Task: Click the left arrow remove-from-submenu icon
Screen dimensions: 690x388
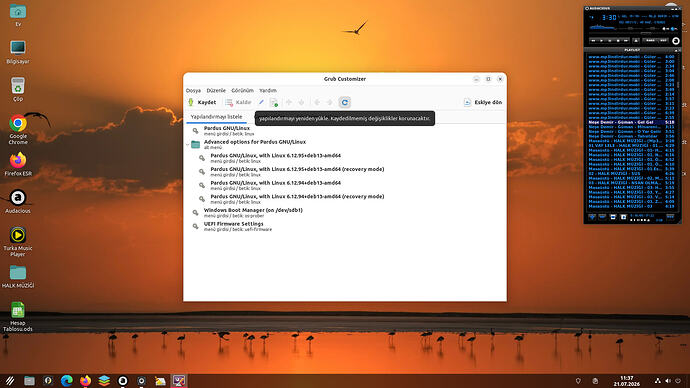Action: (x=317, y=102)
